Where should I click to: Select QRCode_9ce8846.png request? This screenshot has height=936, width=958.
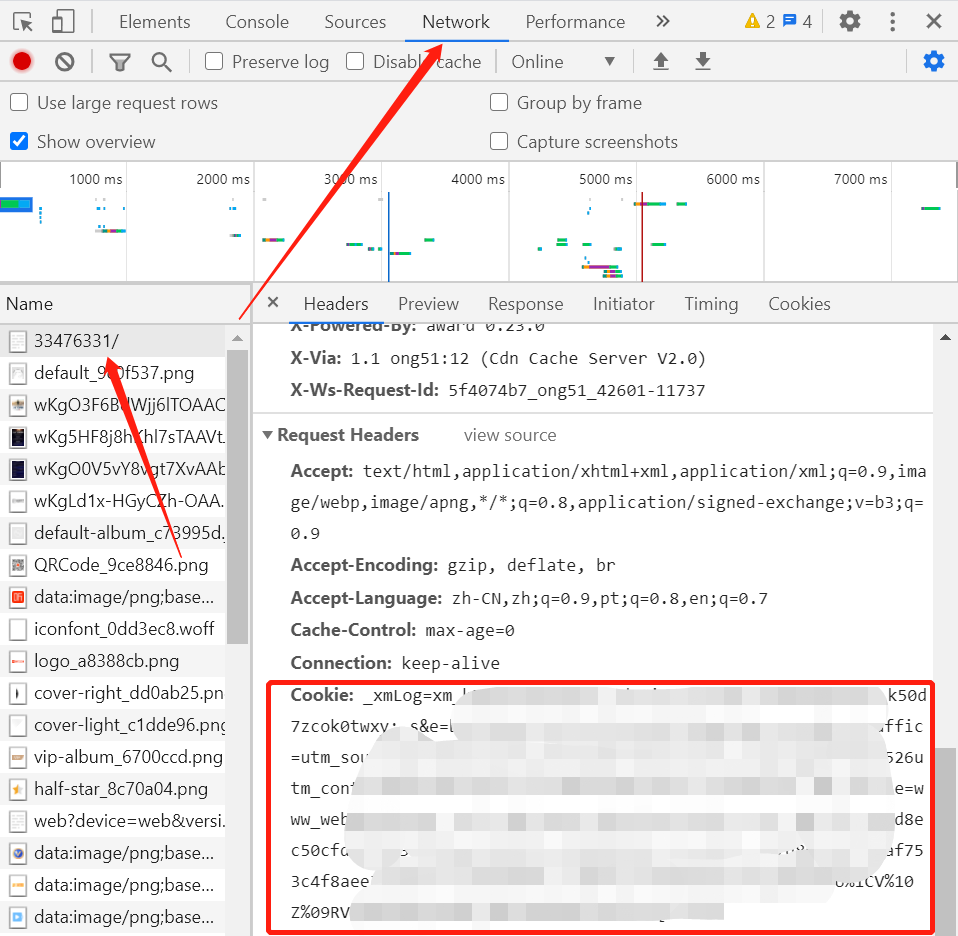tap(113, 565)
